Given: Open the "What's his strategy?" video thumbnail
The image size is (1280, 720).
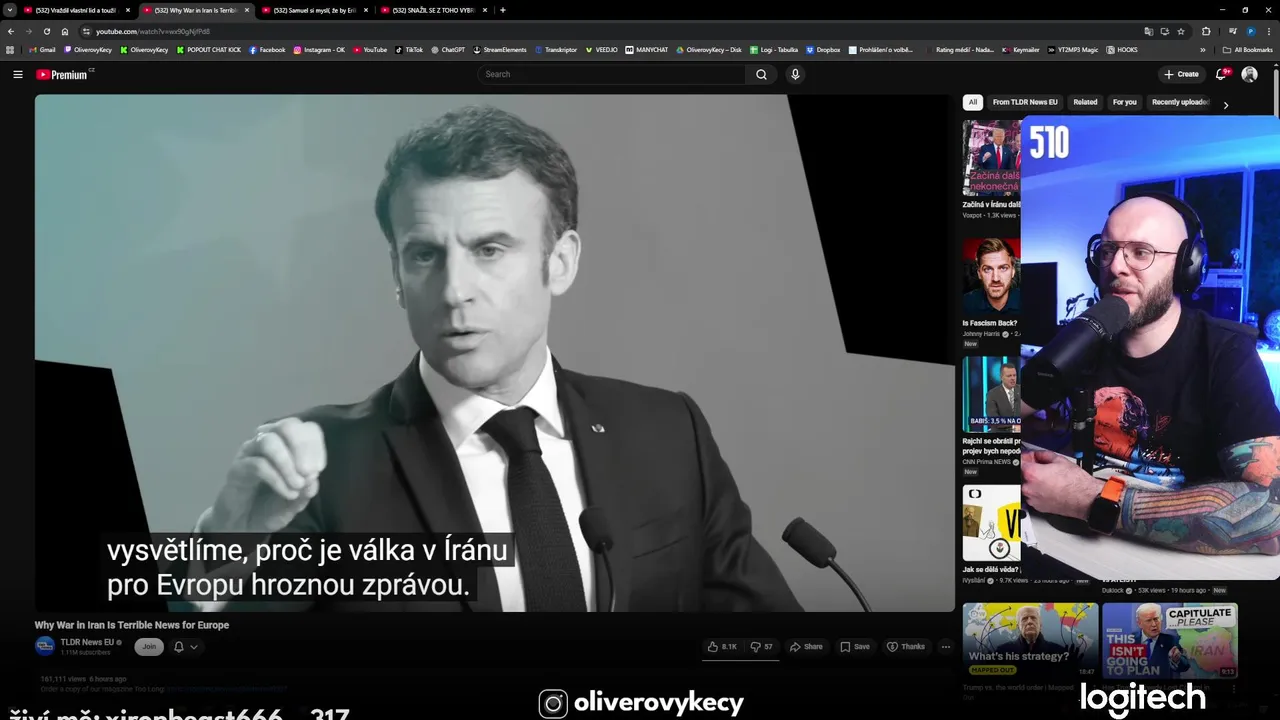Looking at the screenshot, I should click(1030, 640).
